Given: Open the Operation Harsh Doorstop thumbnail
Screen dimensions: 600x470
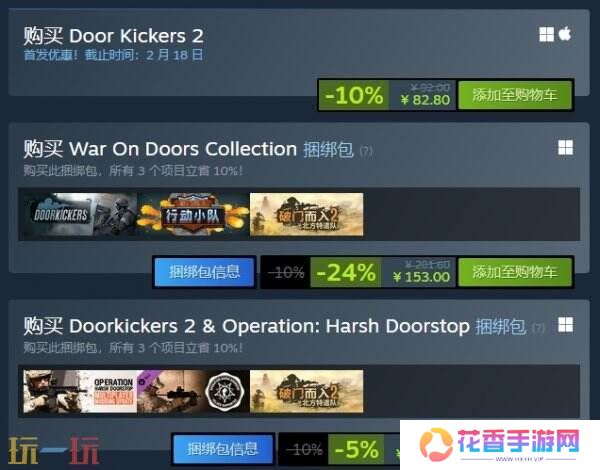Looking at the screenshot, I should 80,392.
